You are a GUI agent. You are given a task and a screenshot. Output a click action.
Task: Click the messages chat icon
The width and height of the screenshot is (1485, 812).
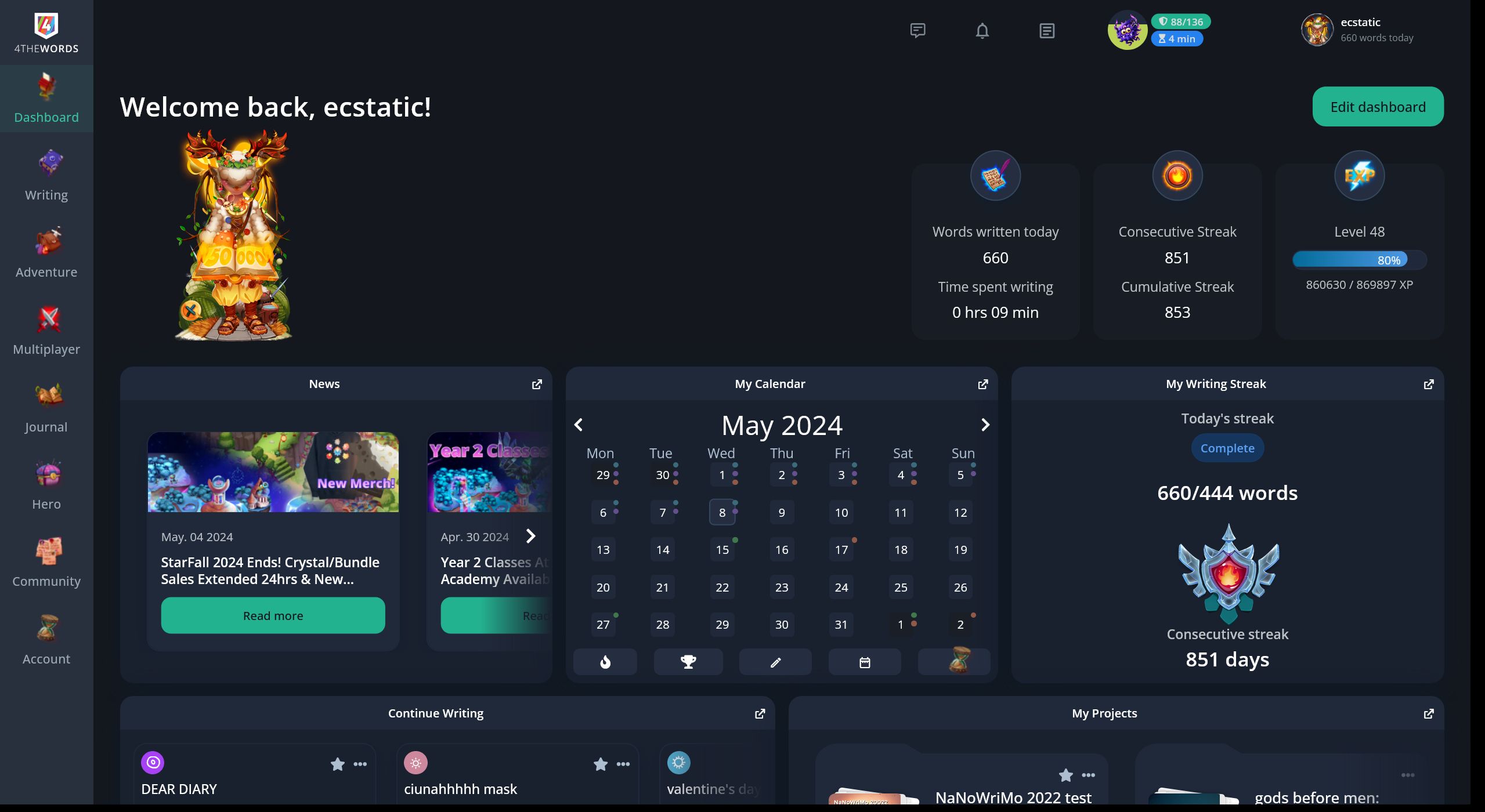click(x=917, y=30)
